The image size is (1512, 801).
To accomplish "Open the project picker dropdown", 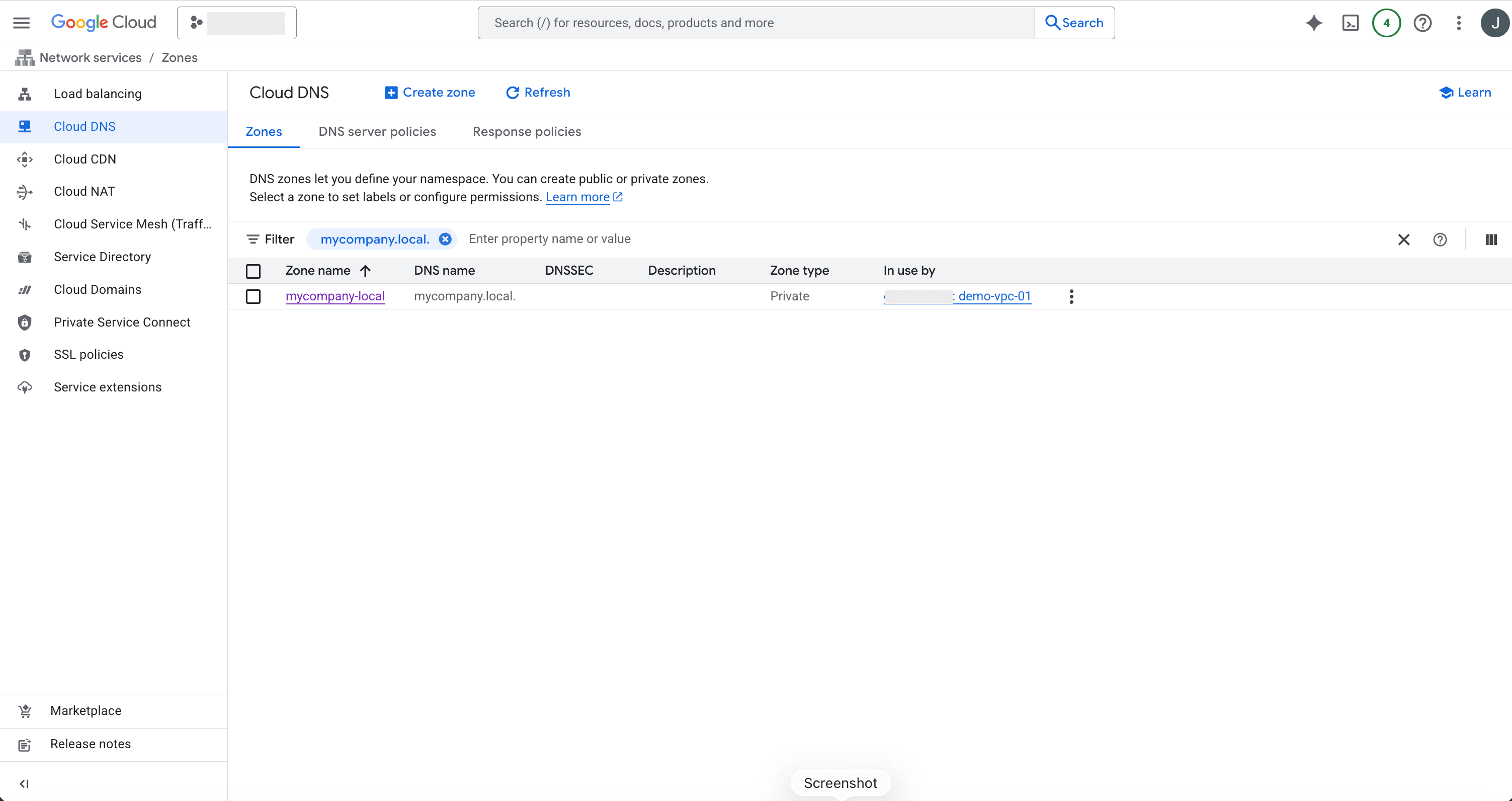I will [x=236, y=22].
